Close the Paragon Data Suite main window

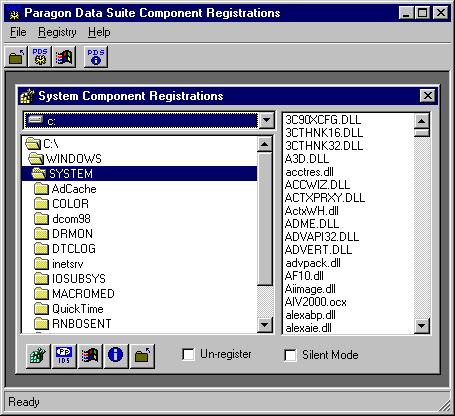pyautogui.click(x=441, y=13)
